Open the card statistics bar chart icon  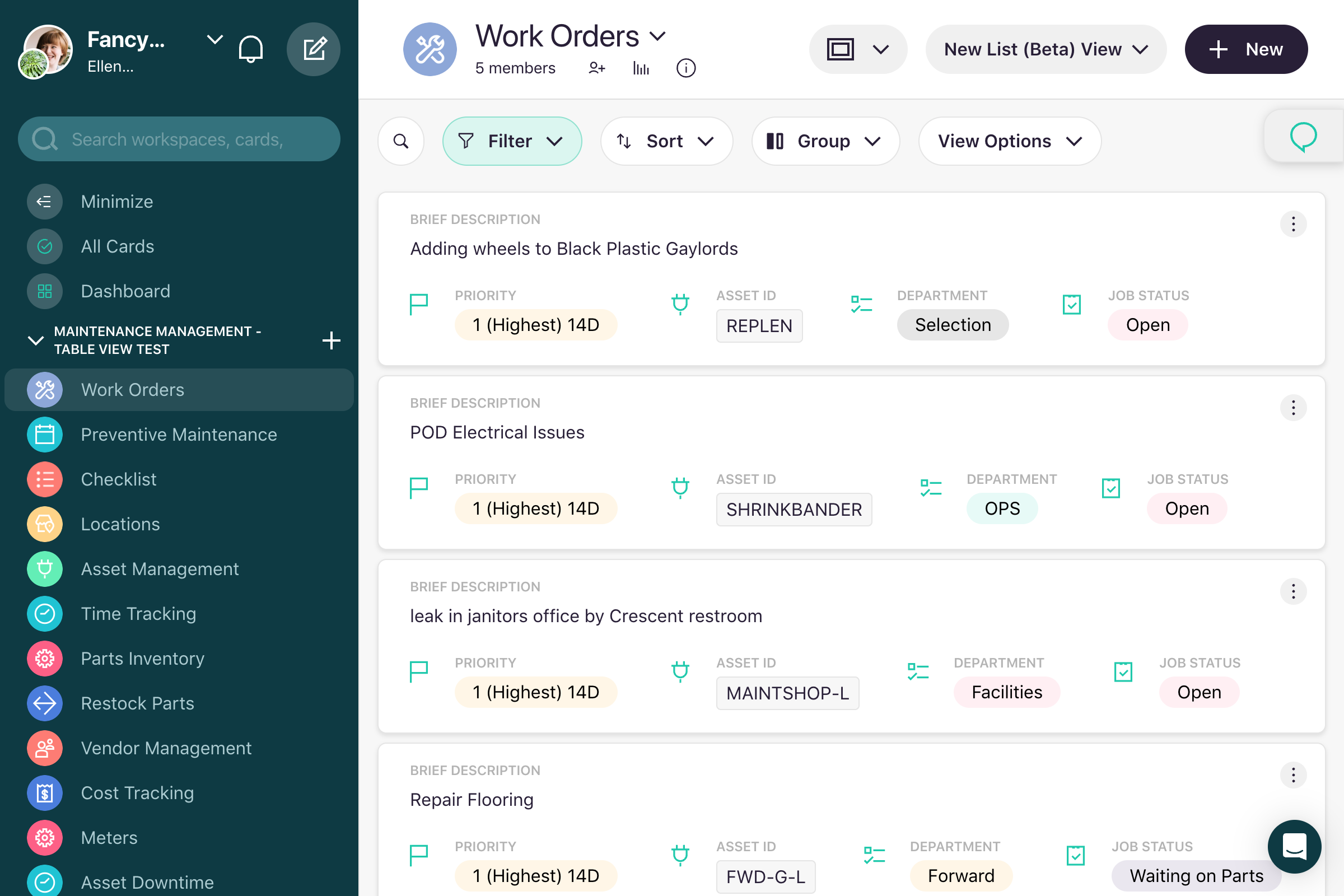[x=641, y=68]
